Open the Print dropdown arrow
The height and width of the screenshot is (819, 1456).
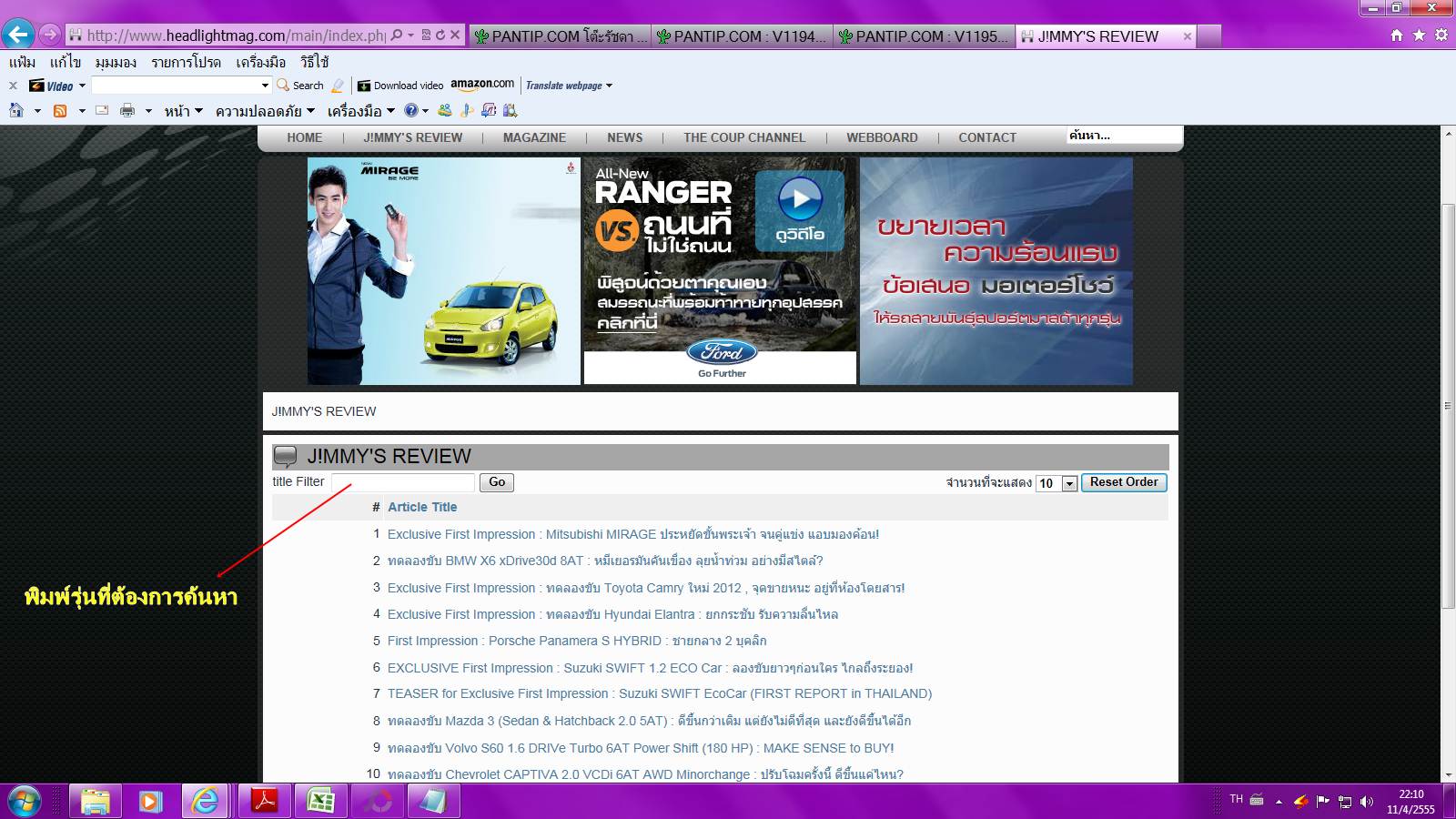coord(148,111)
